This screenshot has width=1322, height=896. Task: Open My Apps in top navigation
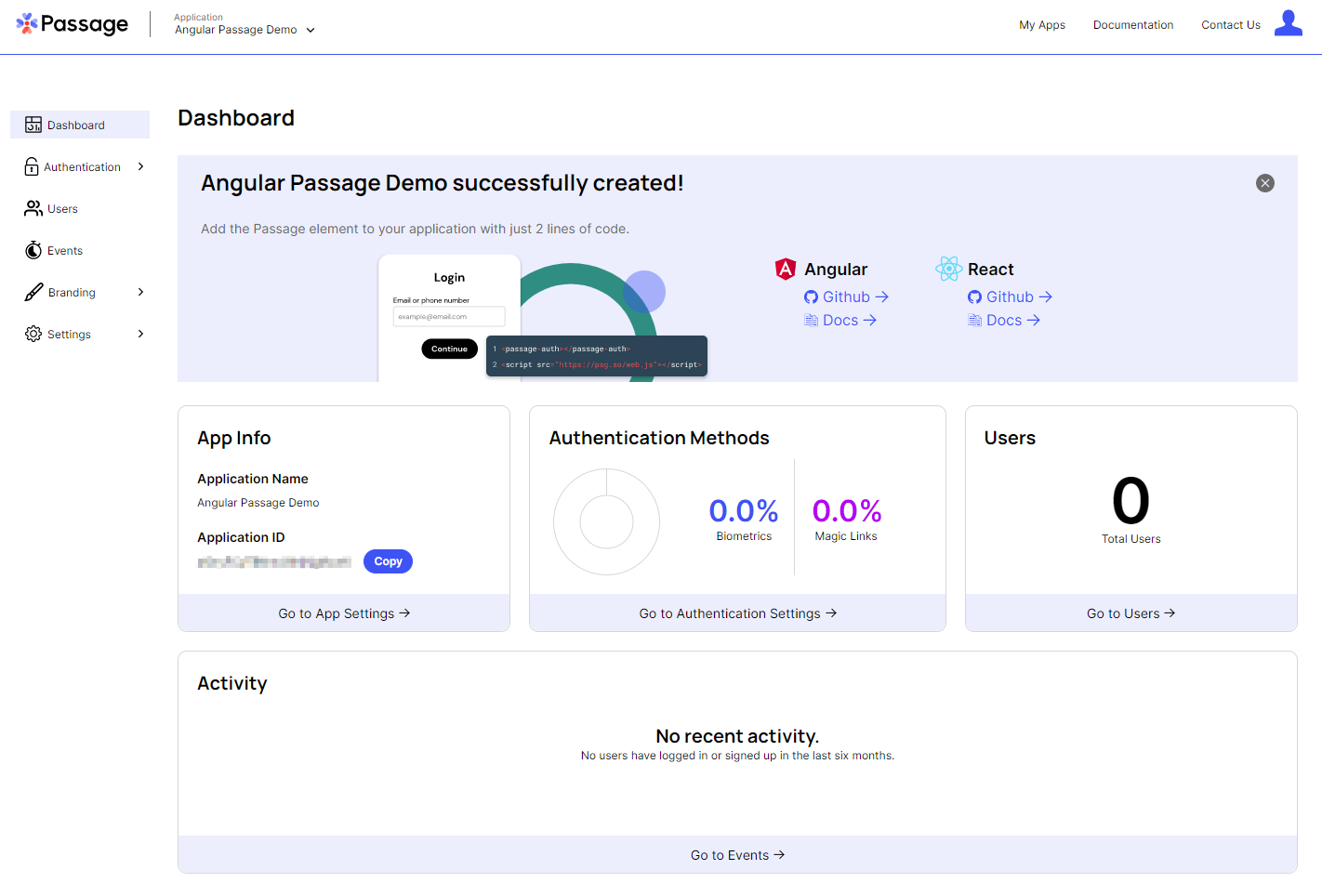click(x=1042, y=25)
